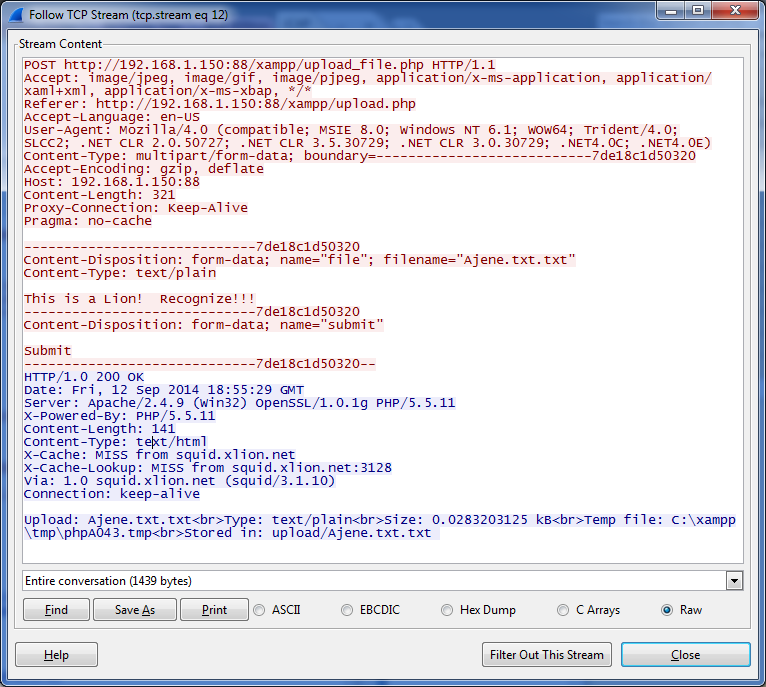Close the window using the title bar X
The image size is (766, 687).
[x=735, y=11]
